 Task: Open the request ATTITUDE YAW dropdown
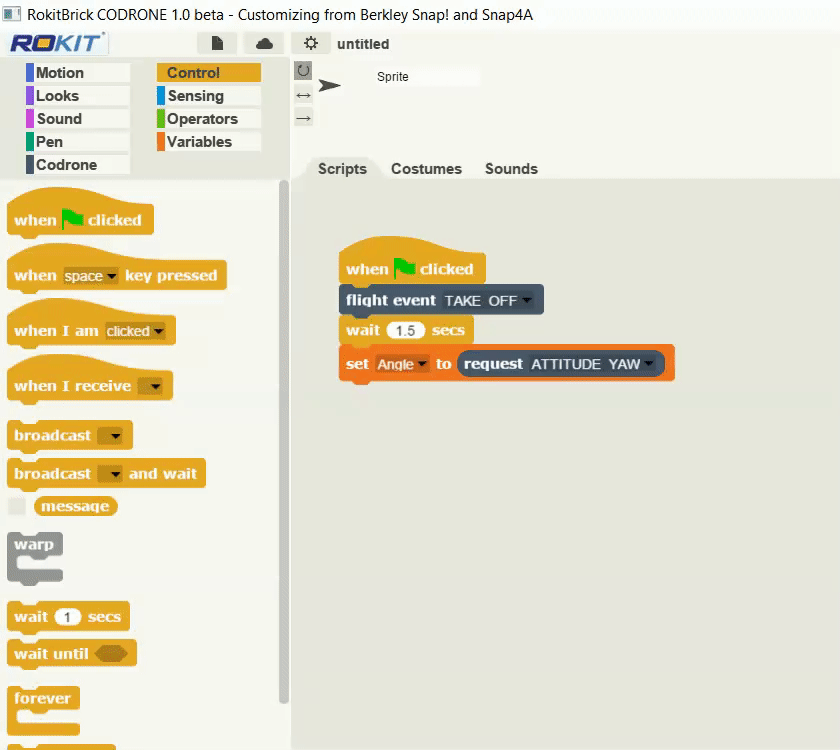pos(593,364)
